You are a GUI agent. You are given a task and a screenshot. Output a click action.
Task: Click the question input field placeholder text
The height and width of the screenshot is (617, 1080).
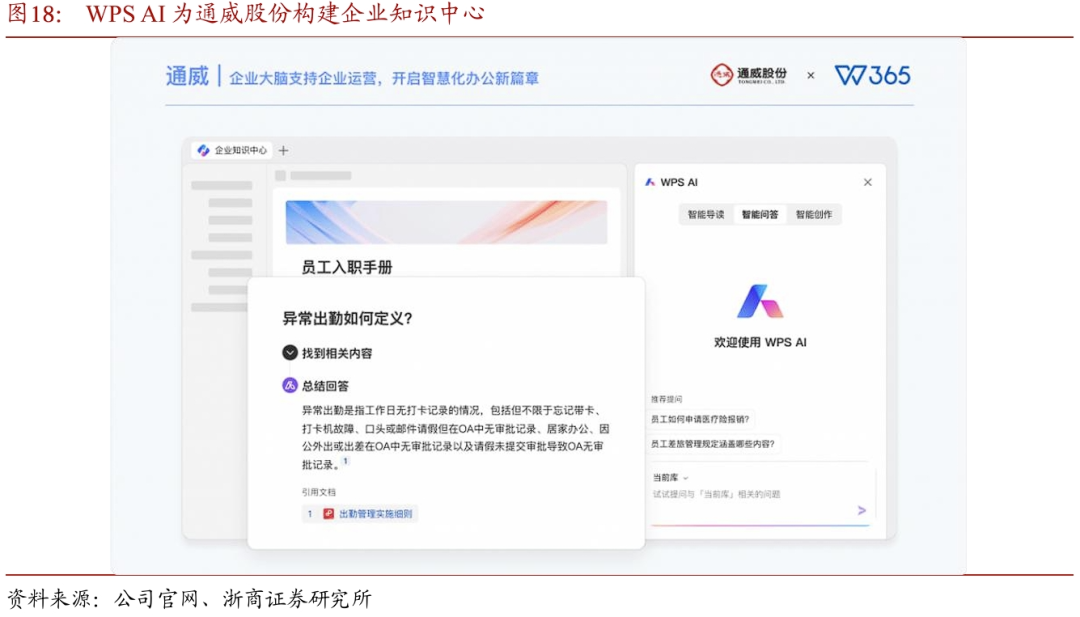(x=716, y=494)
